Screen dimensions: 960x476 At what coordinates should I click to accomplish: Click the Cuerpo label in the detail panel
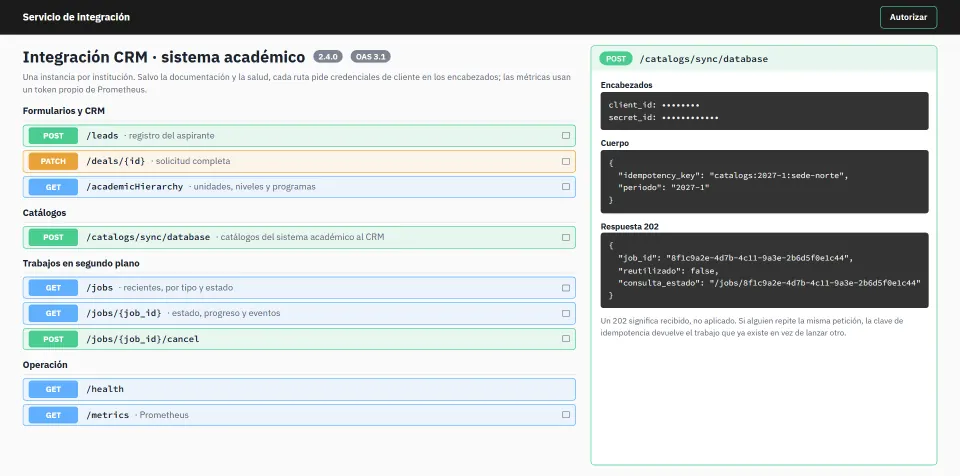[615, 143]
